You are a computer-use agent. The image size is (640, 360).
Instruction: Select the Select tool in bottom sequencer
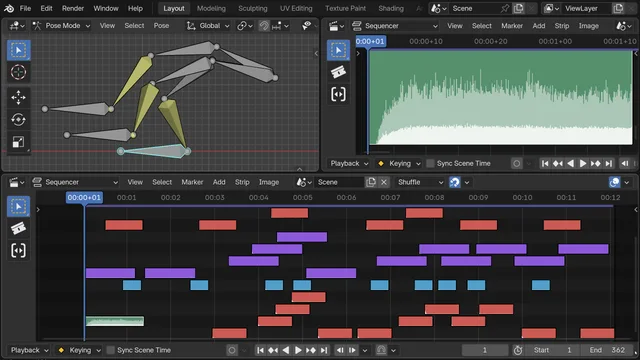tap(18, 206)
